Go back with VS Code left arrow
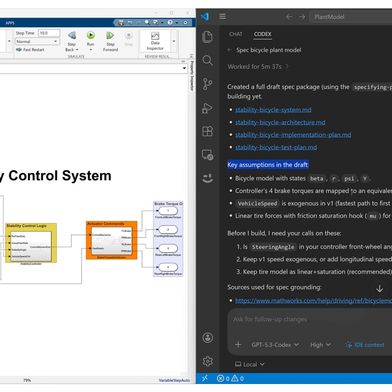This screenshot has height=392, width=392. click(289, 17)
